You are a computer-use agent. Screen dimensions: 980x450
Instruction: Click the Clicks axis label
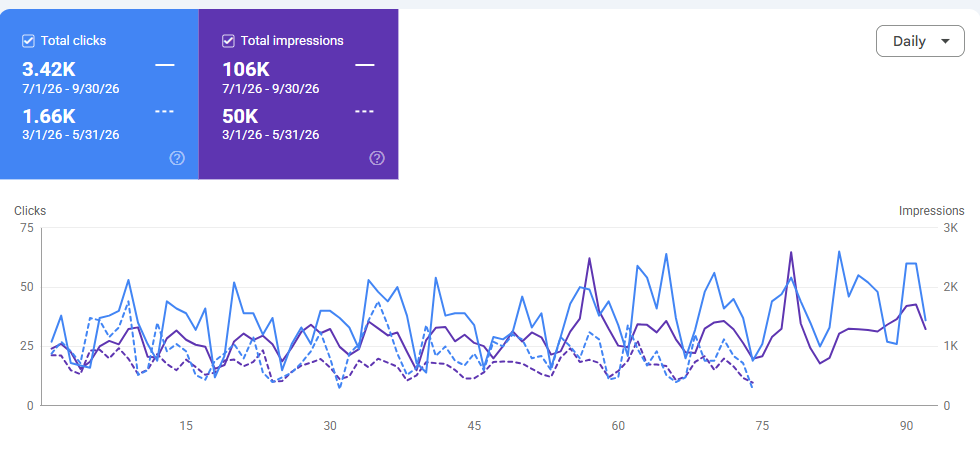click(x=30, y=211)
